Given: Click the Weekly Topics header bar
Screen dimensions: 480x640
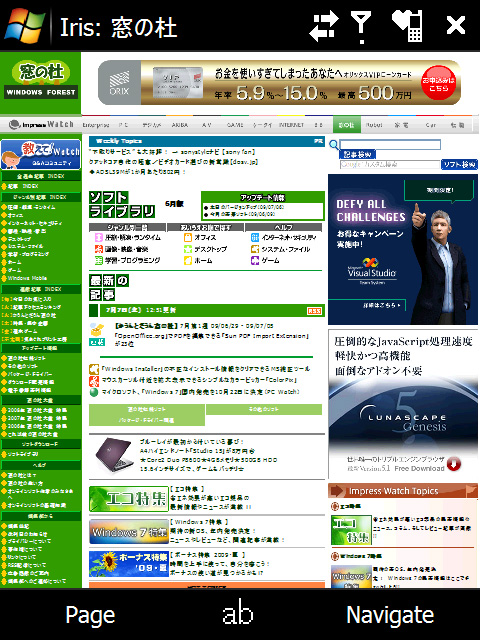Looking at the screenshot, I should click(x=207, y=141).
